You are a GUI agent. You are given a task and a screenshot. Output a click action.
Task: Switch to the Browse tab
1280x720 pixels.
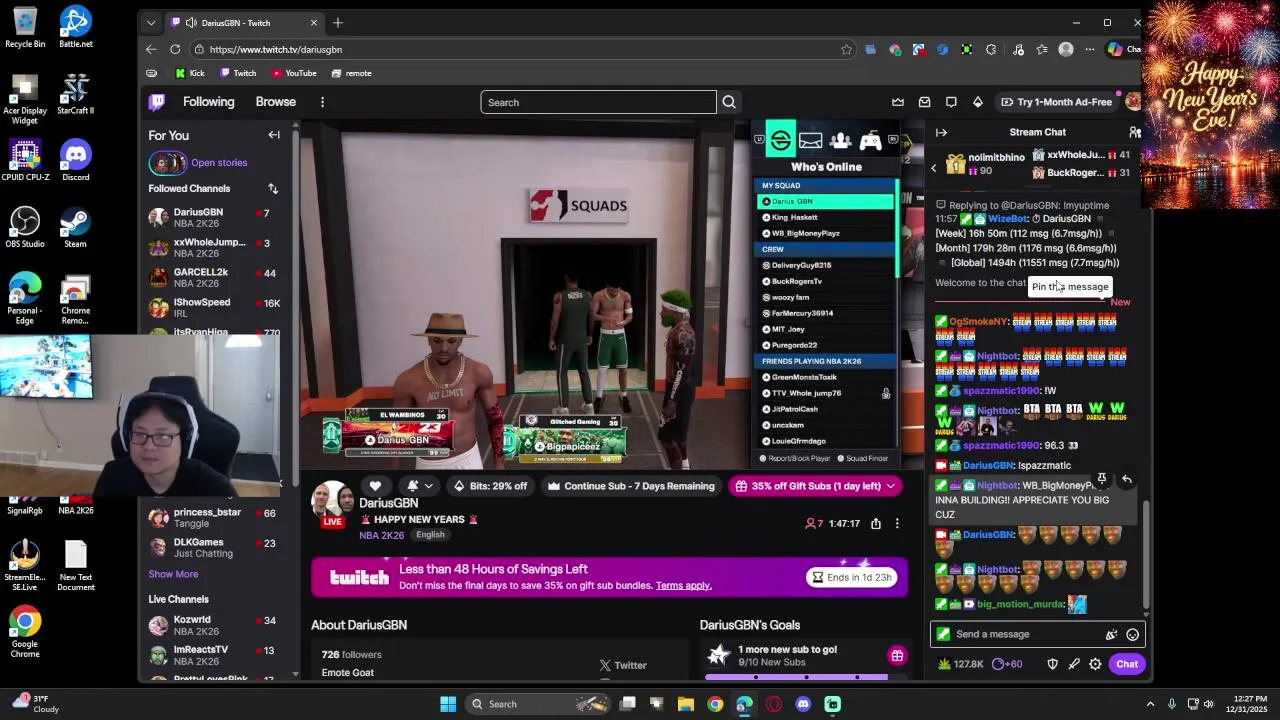pyautogui.click(x=275, y=102)
